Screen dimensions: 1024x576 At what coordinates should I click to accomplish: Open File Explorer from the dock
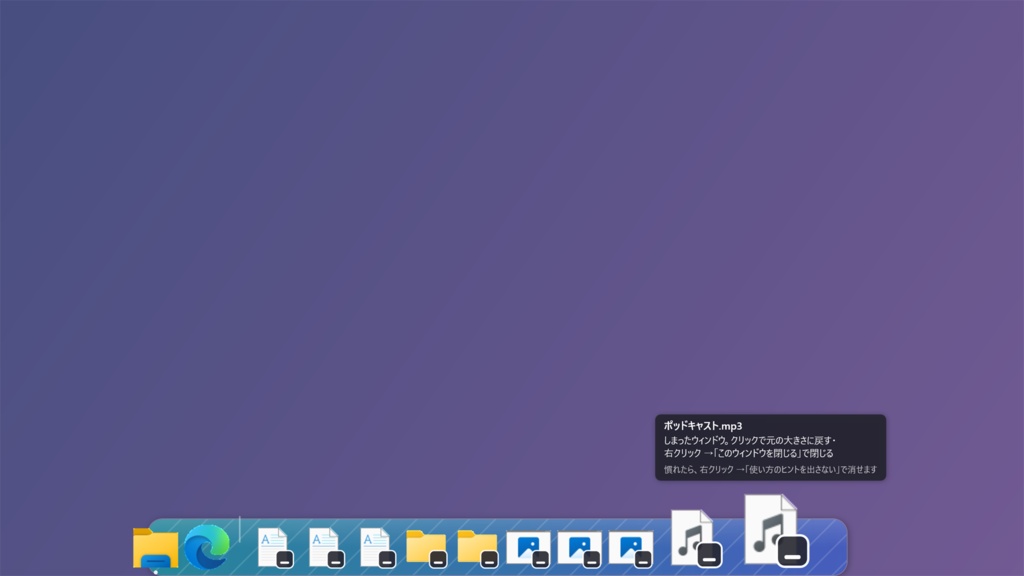[155, 548]
